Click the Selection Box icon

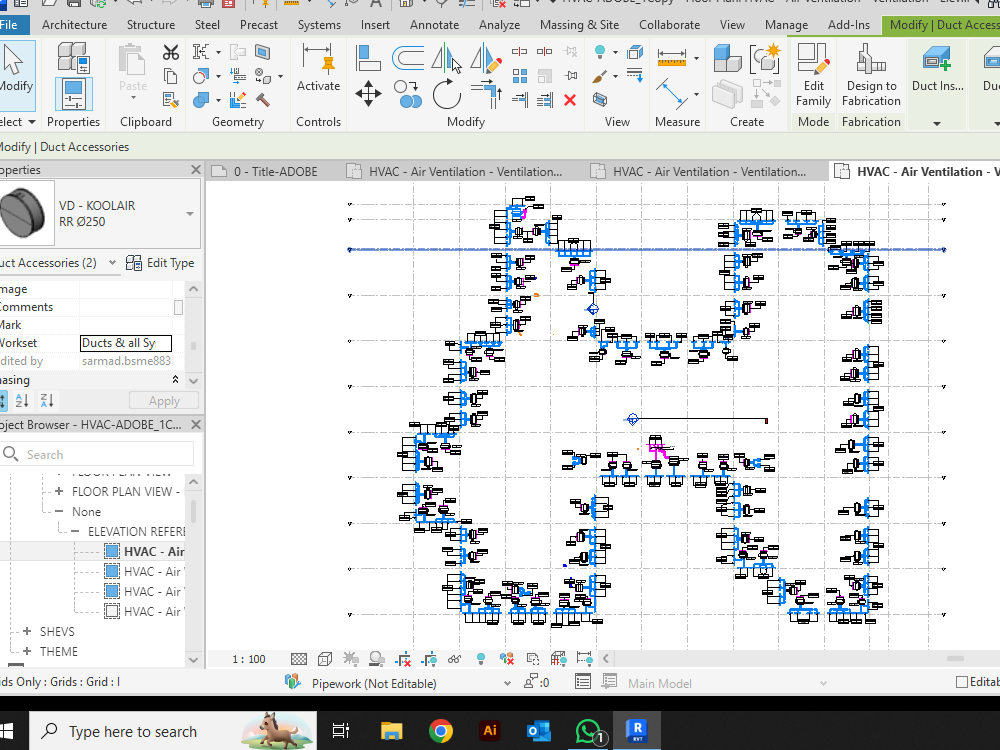[599, 99]
